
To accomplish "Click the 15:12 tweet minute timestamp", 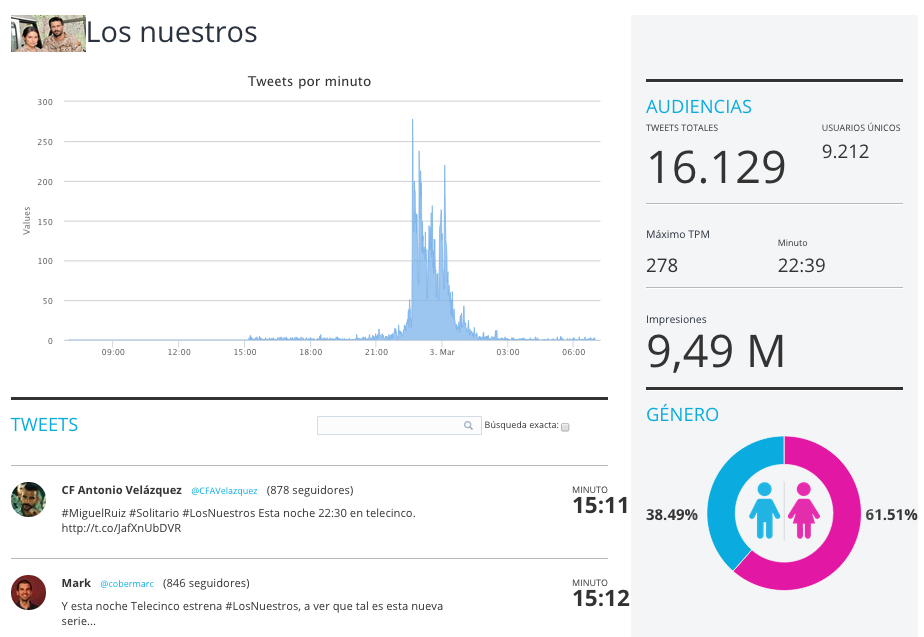I will tap(600, 599).
